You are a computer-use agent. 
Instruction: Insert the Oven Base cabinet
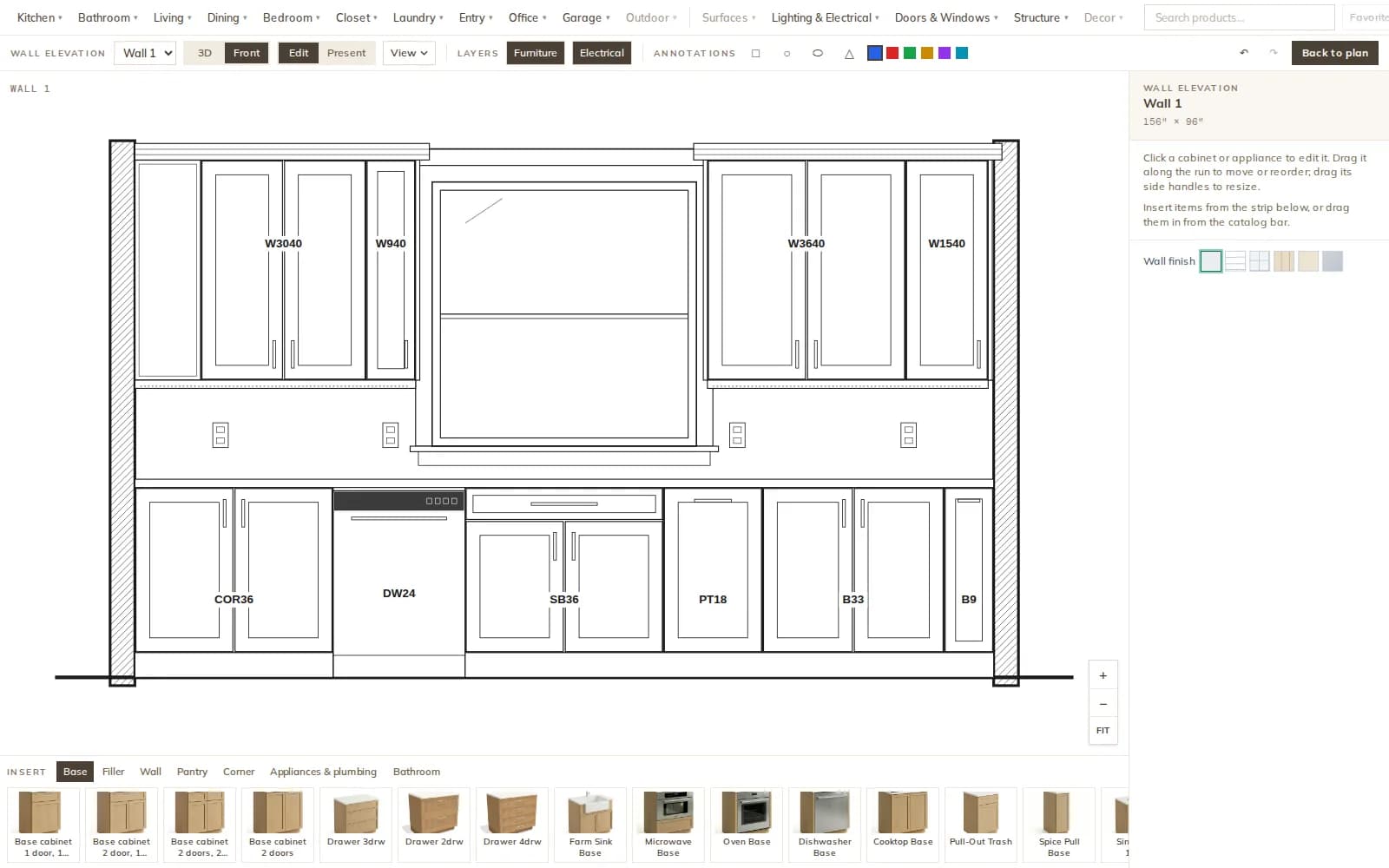point(747,825)
